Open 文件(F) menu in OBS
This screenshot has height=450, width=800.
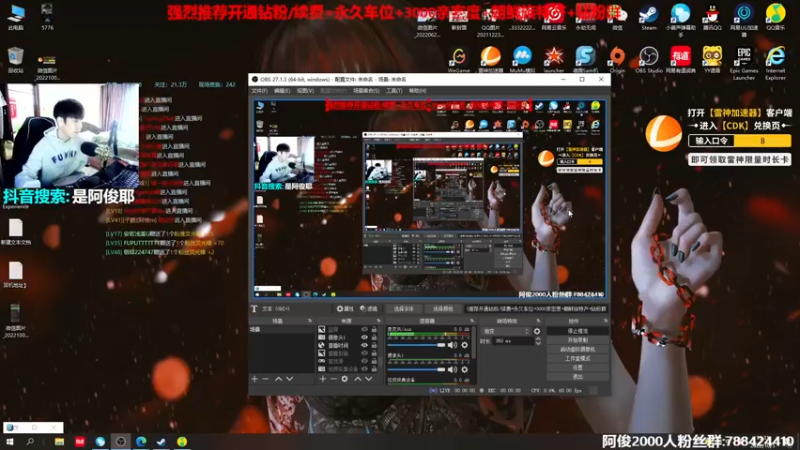coord(259,91)
